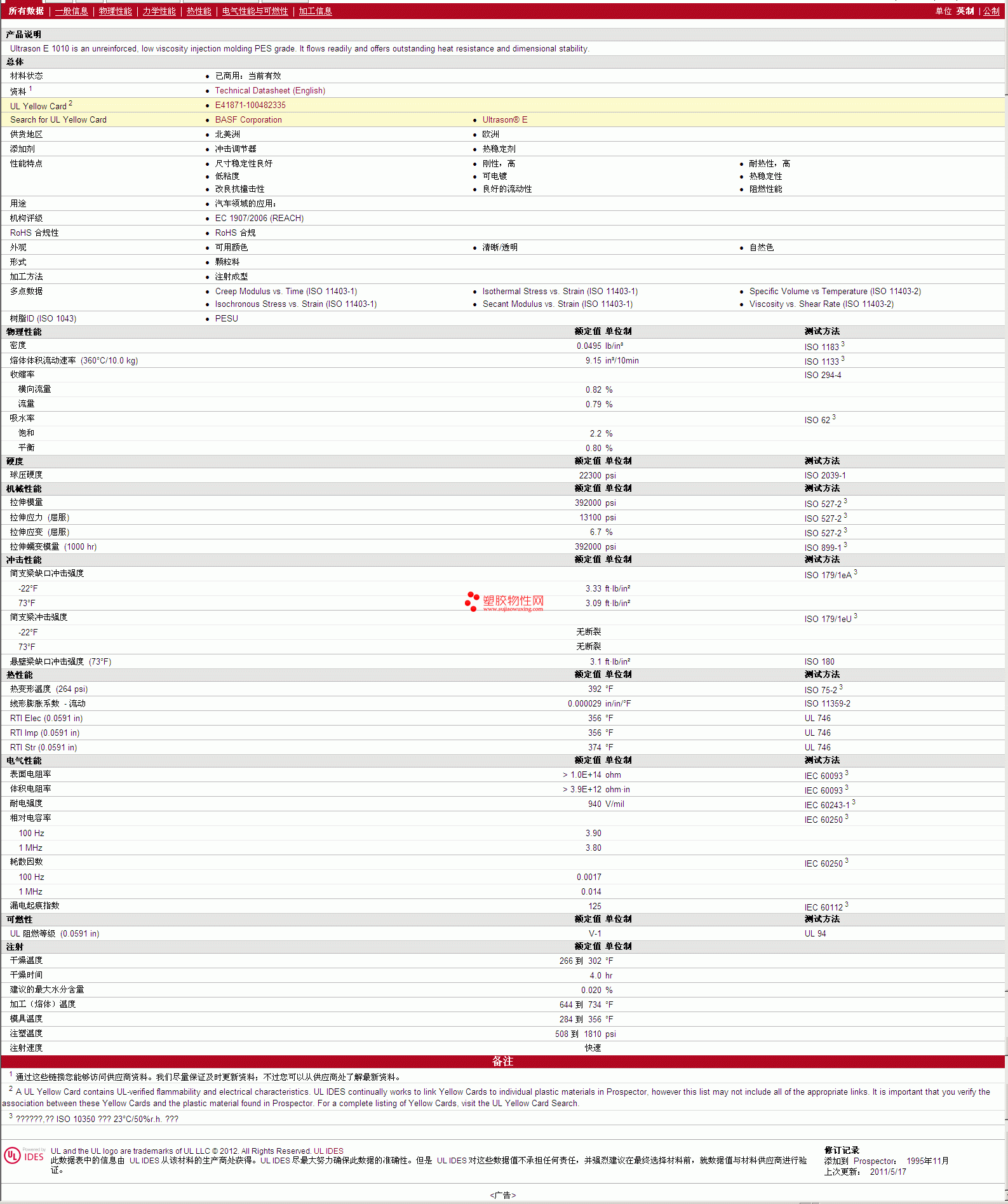Viewport: 1008px width, 1204px height.
Task: Switch to the 一般信息 tab
Action: (x=71, y=11)
